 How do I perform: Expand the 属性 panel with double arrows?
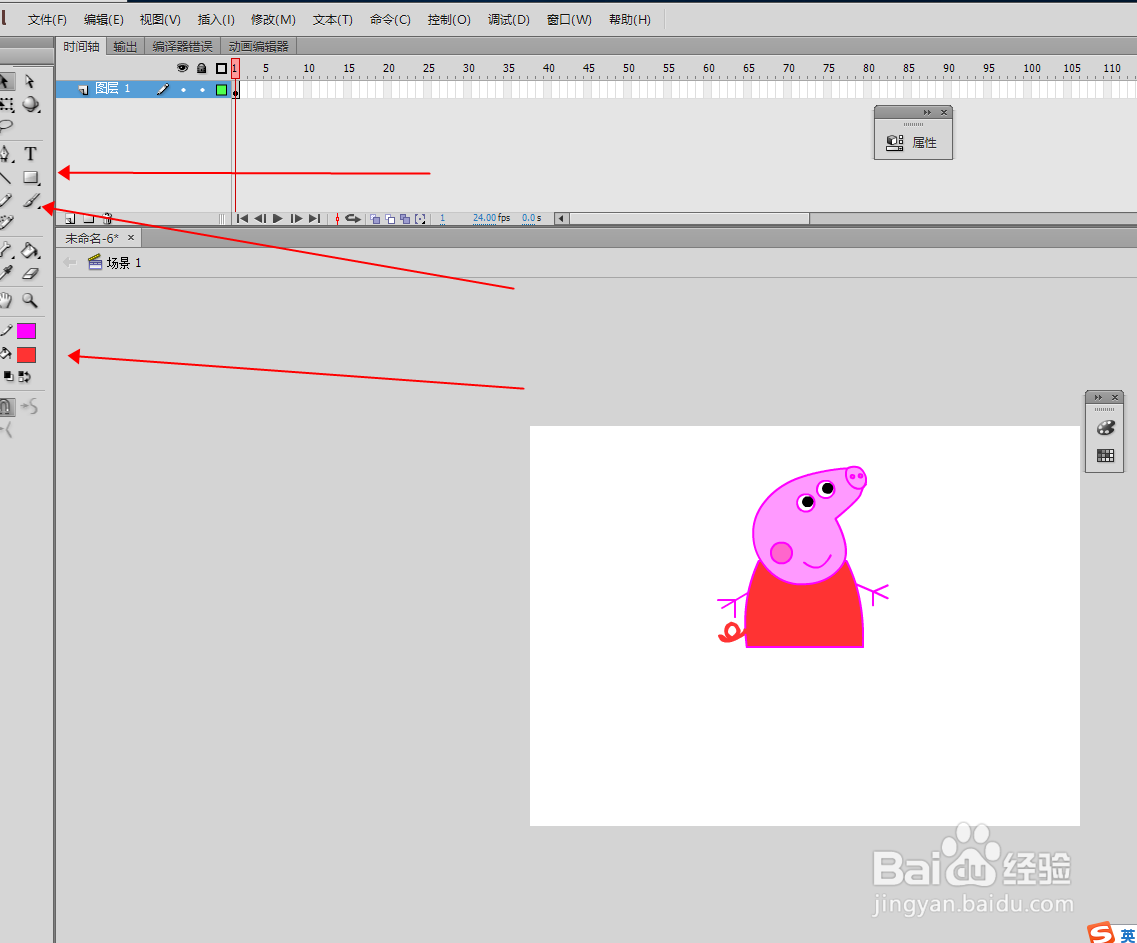927,112
